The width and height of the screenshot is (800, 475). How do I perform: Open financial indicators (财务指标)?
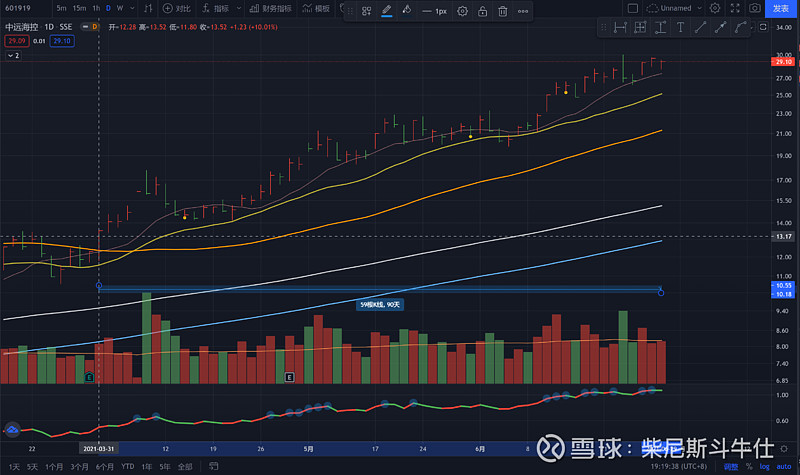(270, 8)
